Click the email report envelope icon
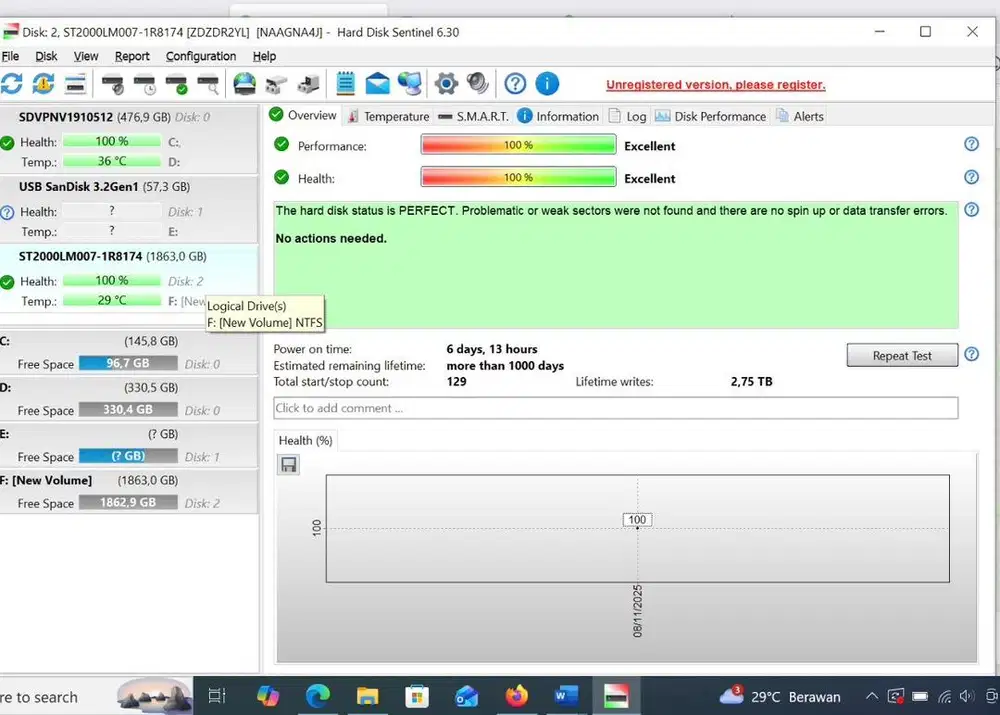The image size is (1000, 715). point(377,84)
